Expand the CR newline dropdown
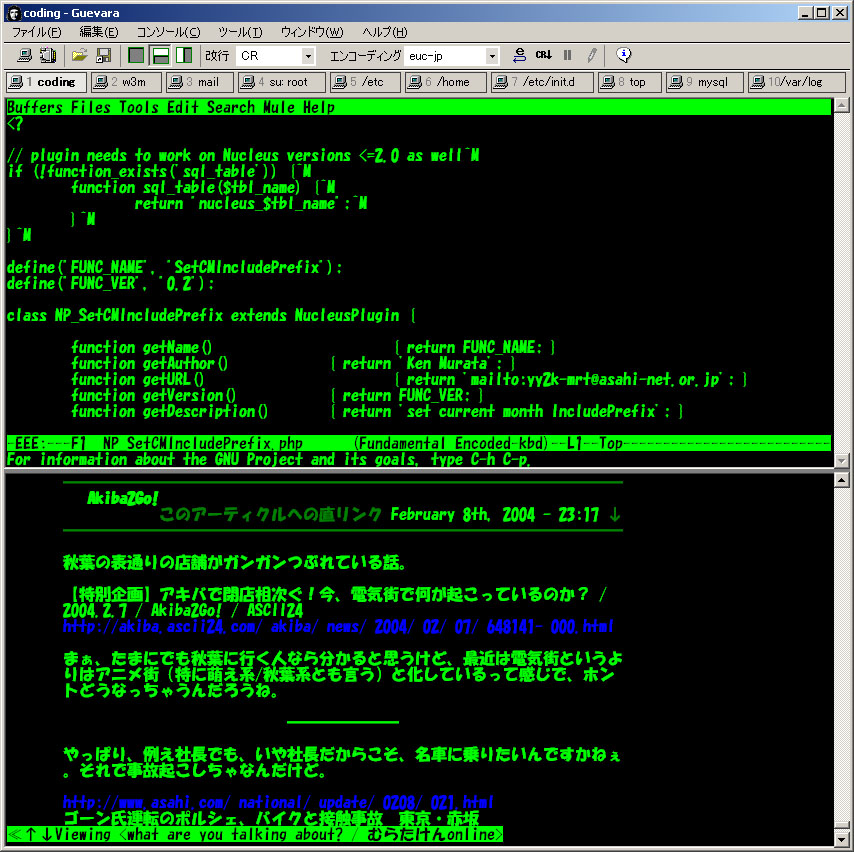Screen dimensions: 854x852 click(308, 57)
